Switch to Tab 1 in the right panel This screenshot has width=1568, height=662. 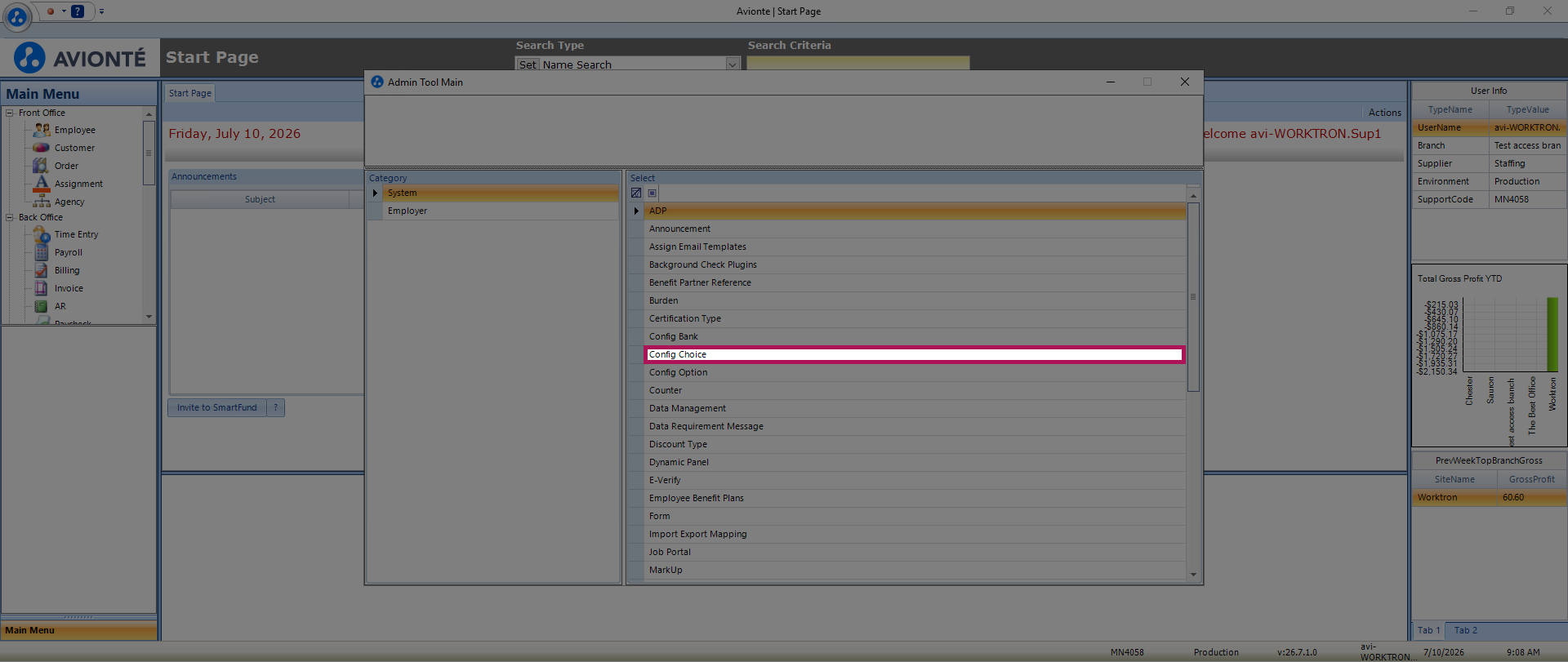click(1428, 630)
